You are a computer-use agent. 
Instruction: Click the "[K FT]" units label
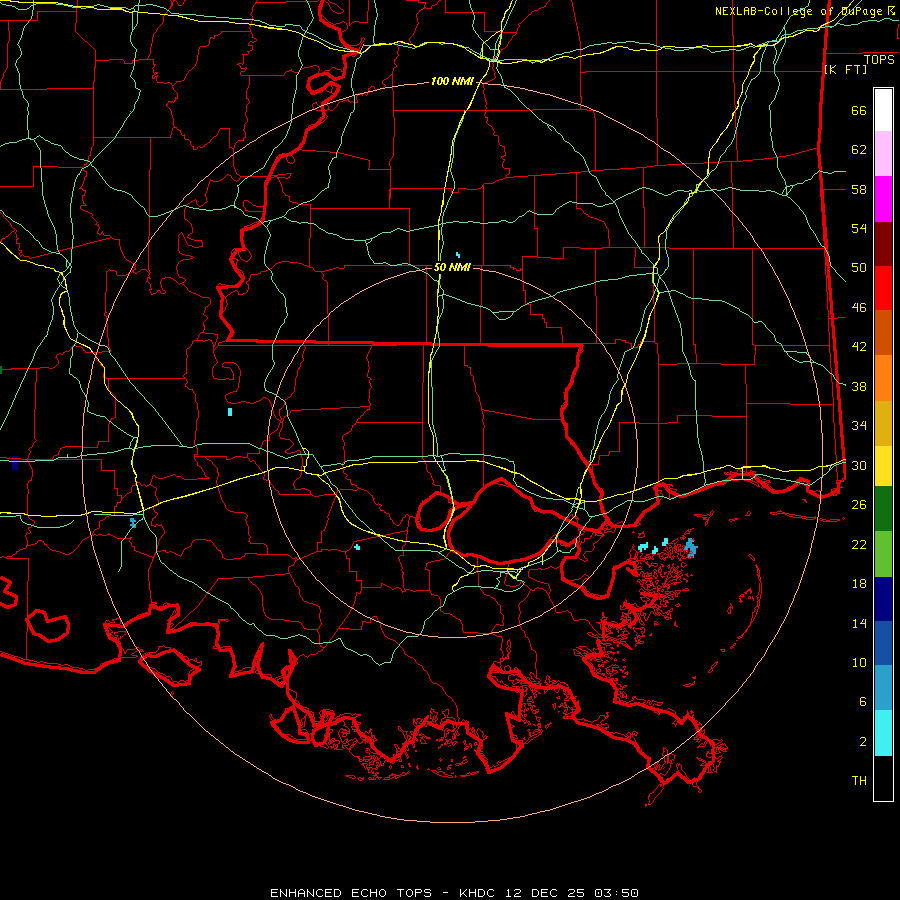(845, 70)
